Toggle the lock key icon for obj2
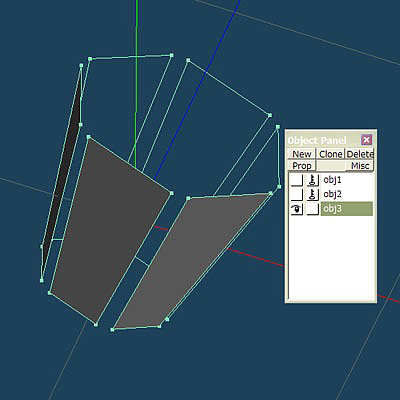400x400 pixels. point(312,194)
